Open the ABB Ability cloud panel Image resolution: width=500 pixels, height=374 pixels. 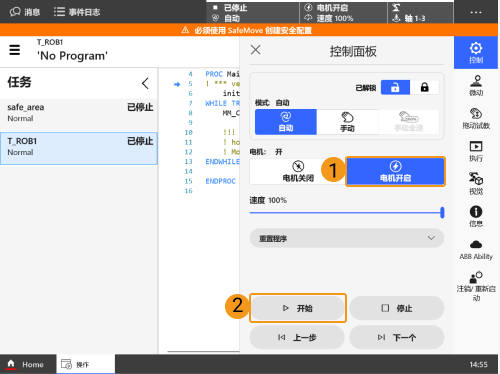tap(476, 249)
